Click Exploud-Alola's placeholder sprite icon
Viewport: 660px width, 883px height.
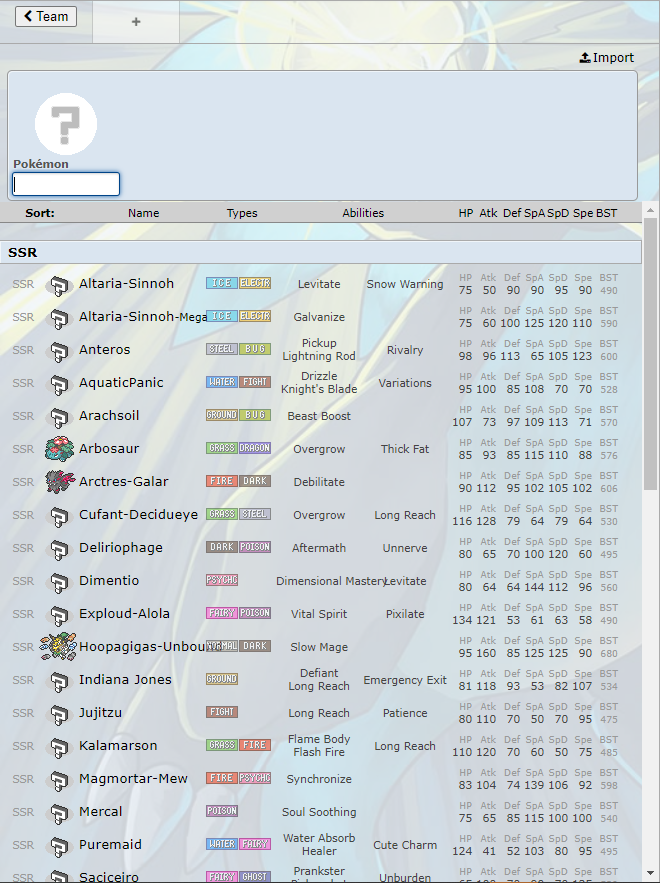click(60, 615)
